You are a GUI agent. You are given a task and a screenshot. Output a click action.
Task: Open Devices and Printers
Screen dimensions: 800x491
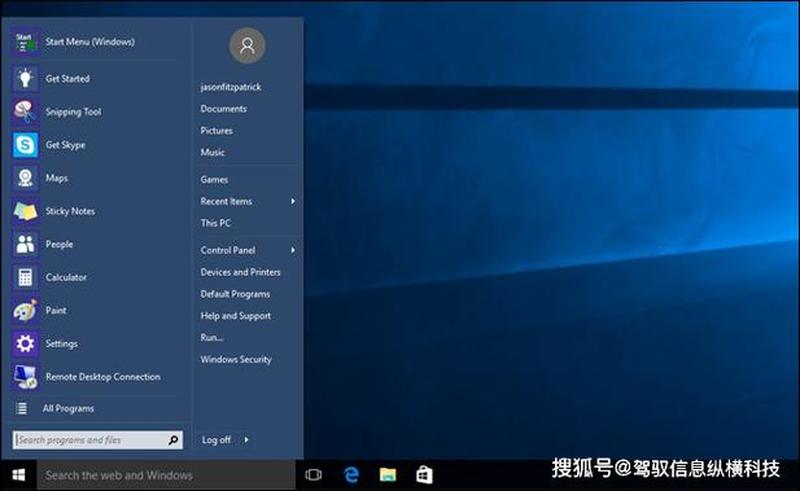(x=240, y=272)
